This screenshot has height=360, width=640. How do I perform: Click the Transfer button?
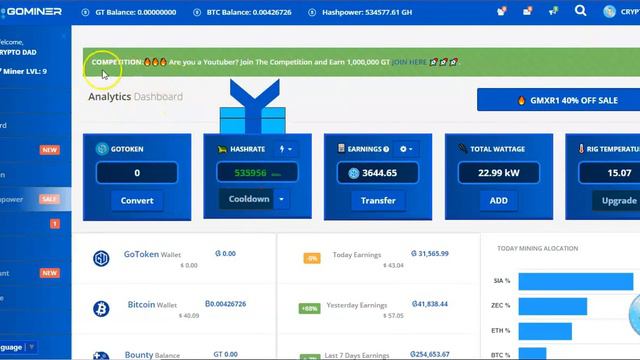click(378, 200)
